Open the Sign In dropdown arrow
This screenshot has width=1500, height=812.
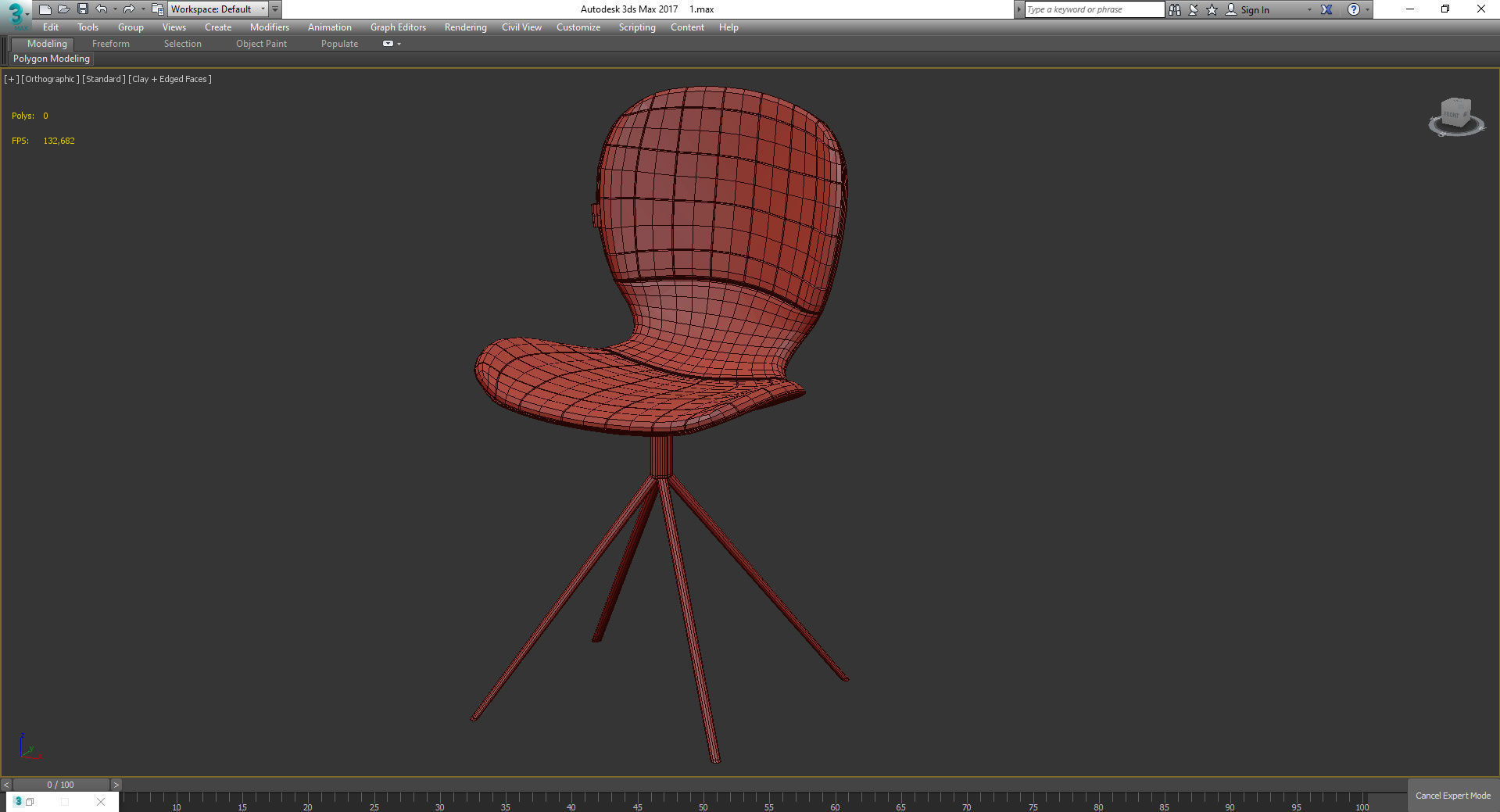[x=1309, y=10]
